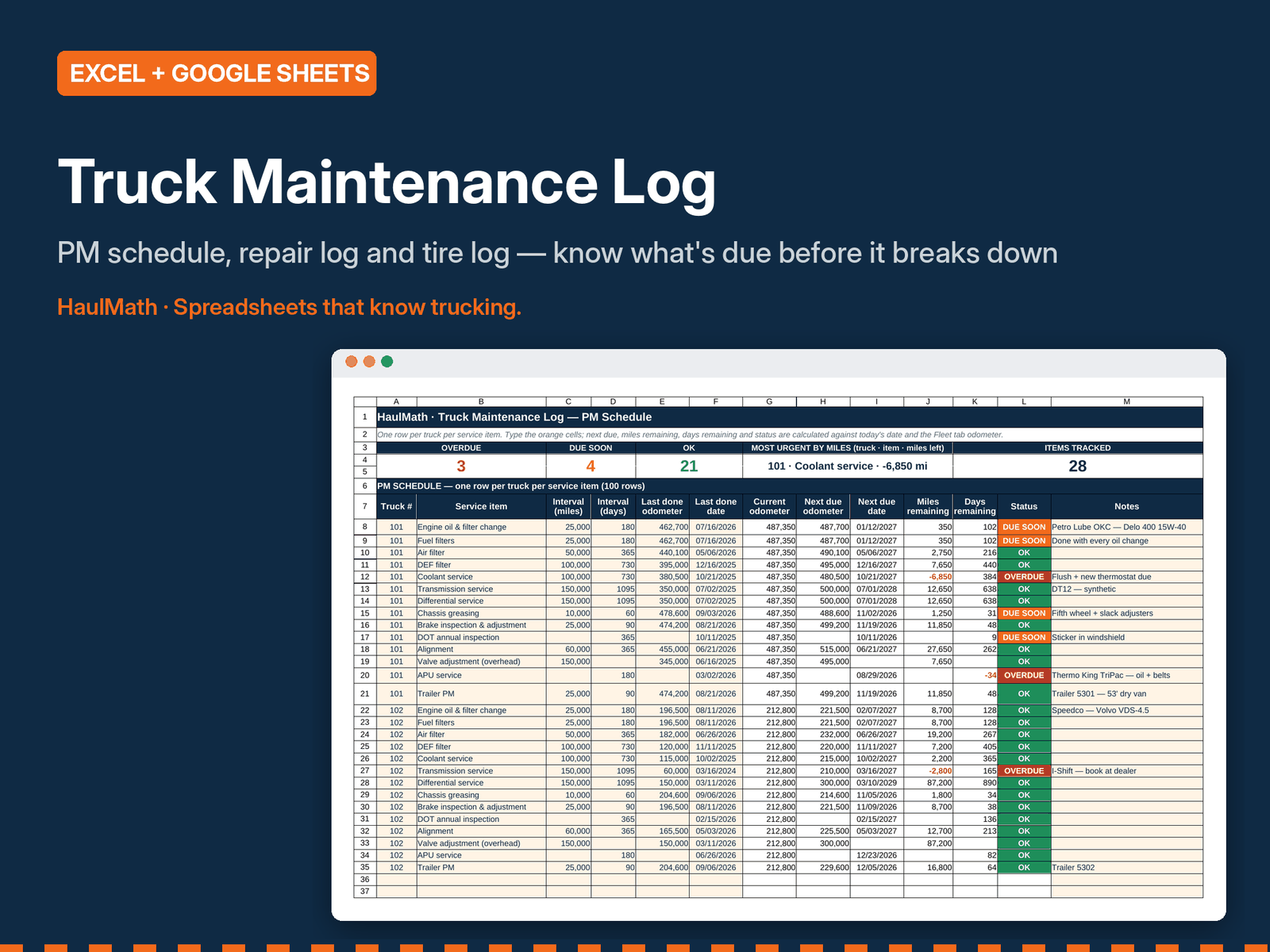This screenshot has height=952, width=1270.
Task: Click DUE SOON status in row 17
Action: tap(1024, 637)
